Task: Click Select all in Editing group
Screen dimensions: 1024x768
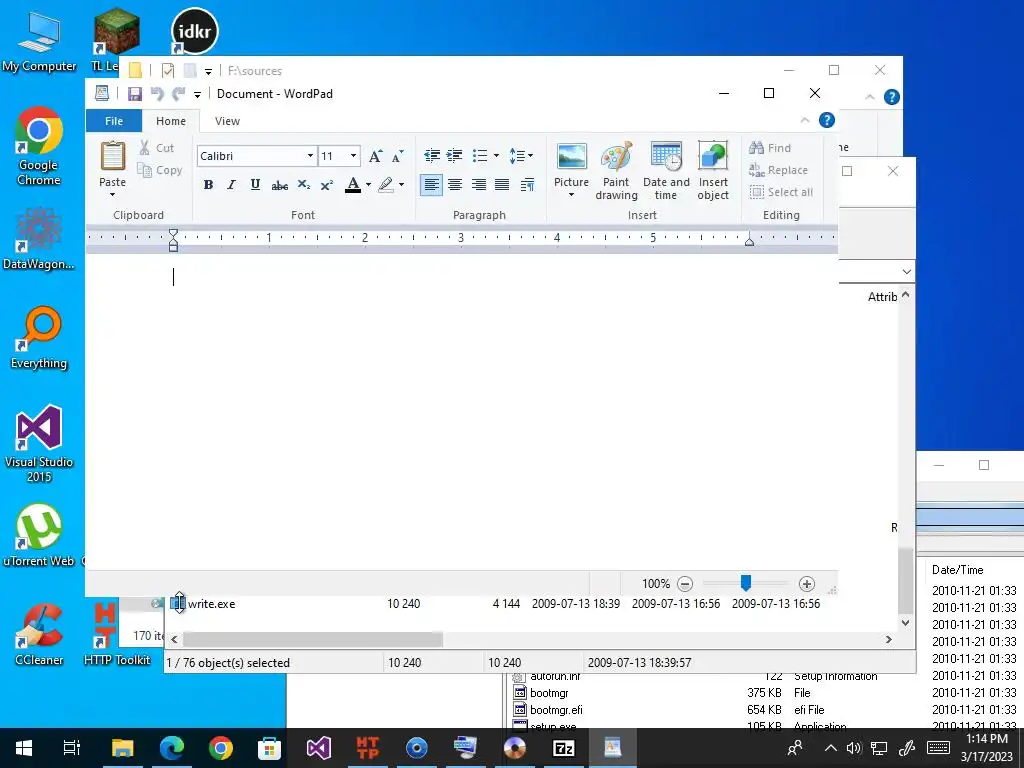Action: [781, 192]
